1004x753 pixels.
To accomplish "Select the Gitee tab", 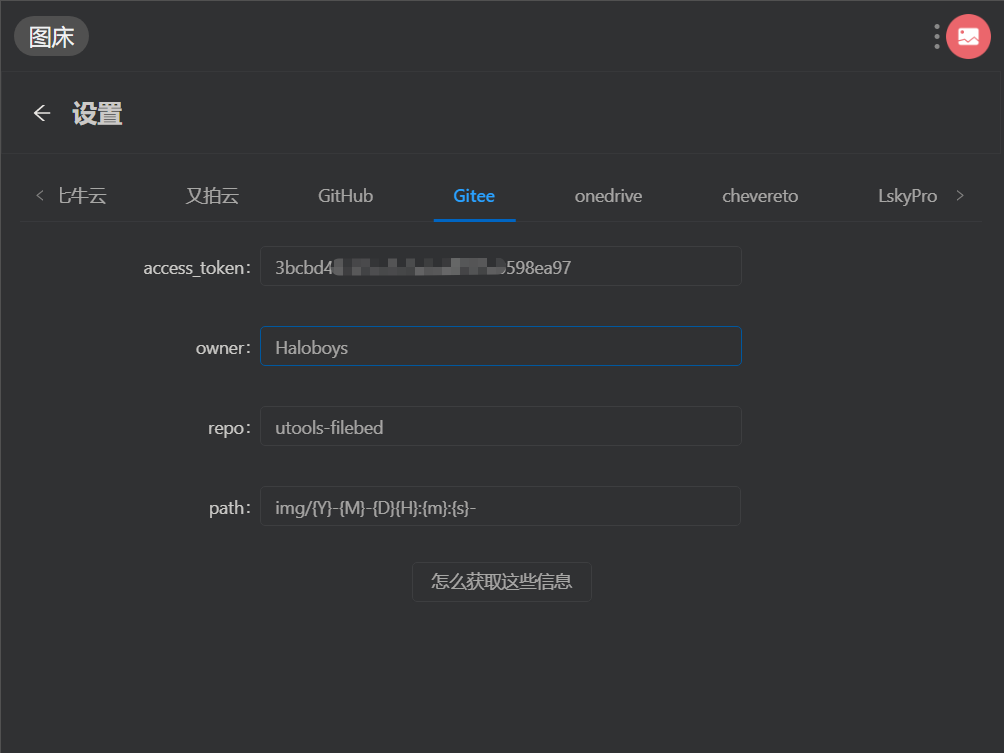I will pyautogui.click(x=474, y=195).
